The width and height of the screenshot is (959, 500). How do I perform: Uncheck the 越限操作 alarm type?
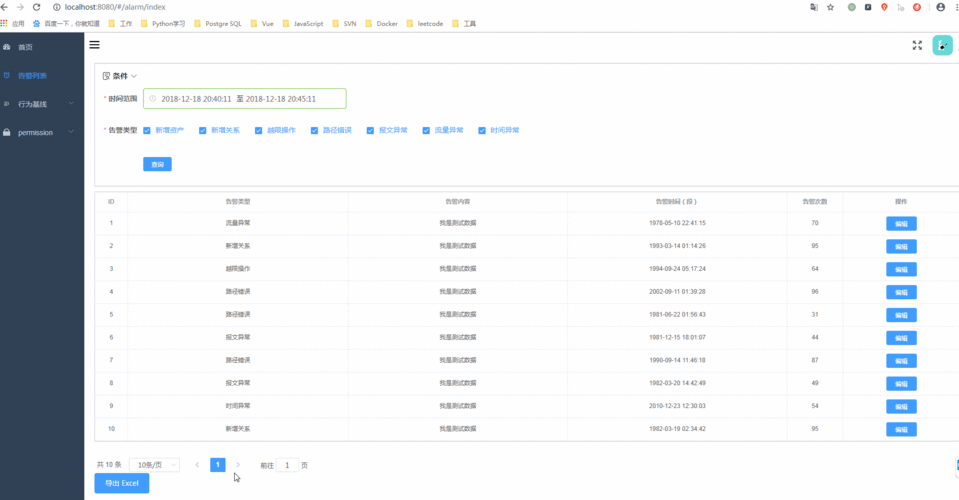point(258,130)
